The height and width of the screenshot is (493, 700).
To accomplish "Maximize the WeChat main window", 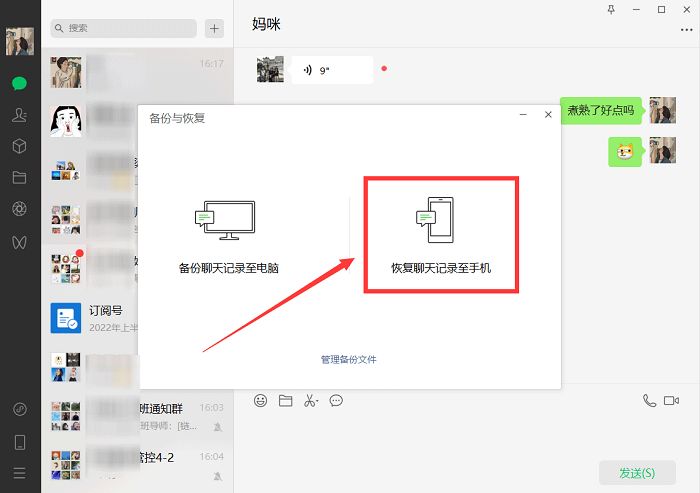I will coord(661,9).
